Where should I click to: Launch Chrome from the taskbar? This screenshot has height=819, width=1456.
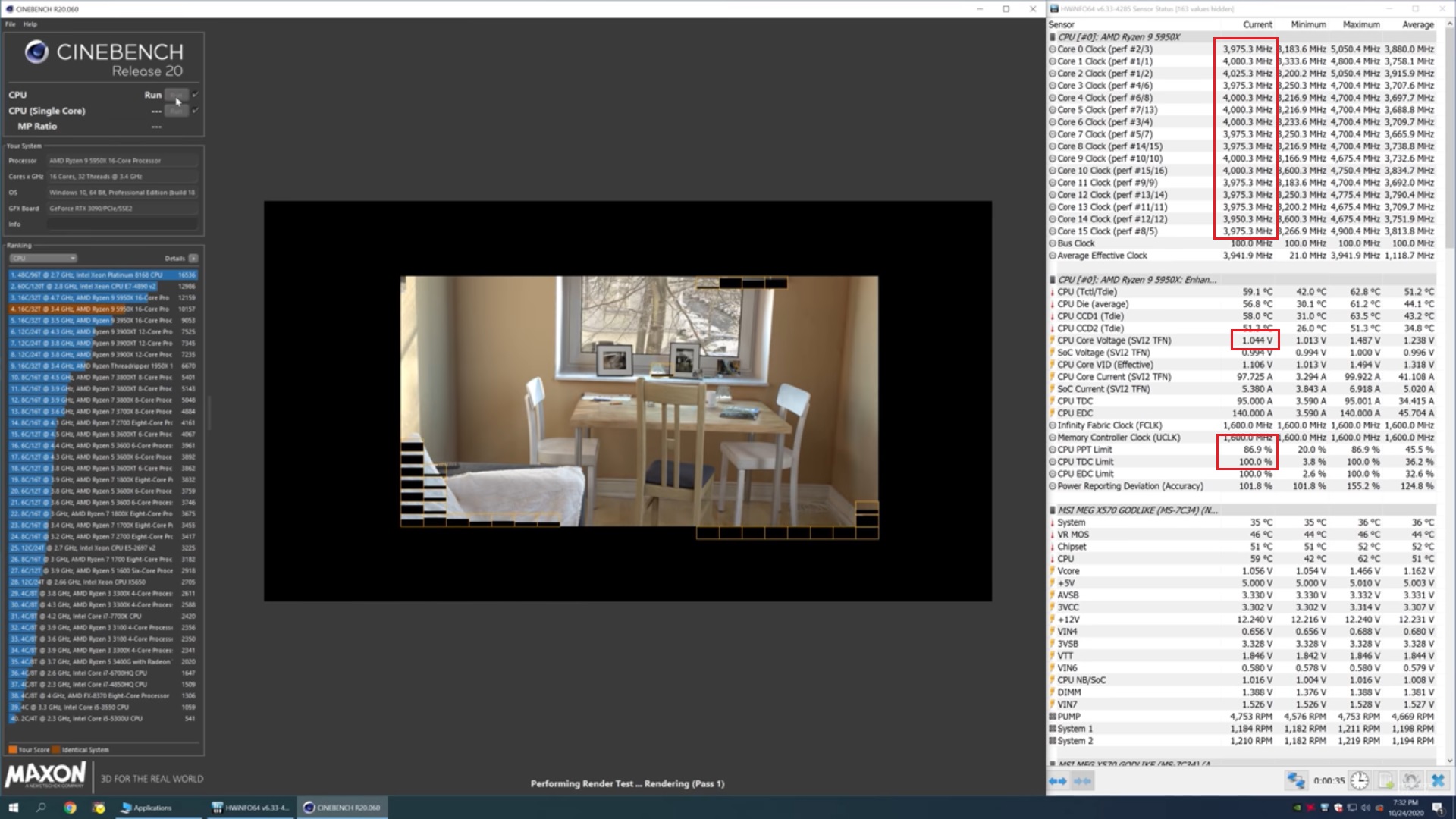pos(70,808)
